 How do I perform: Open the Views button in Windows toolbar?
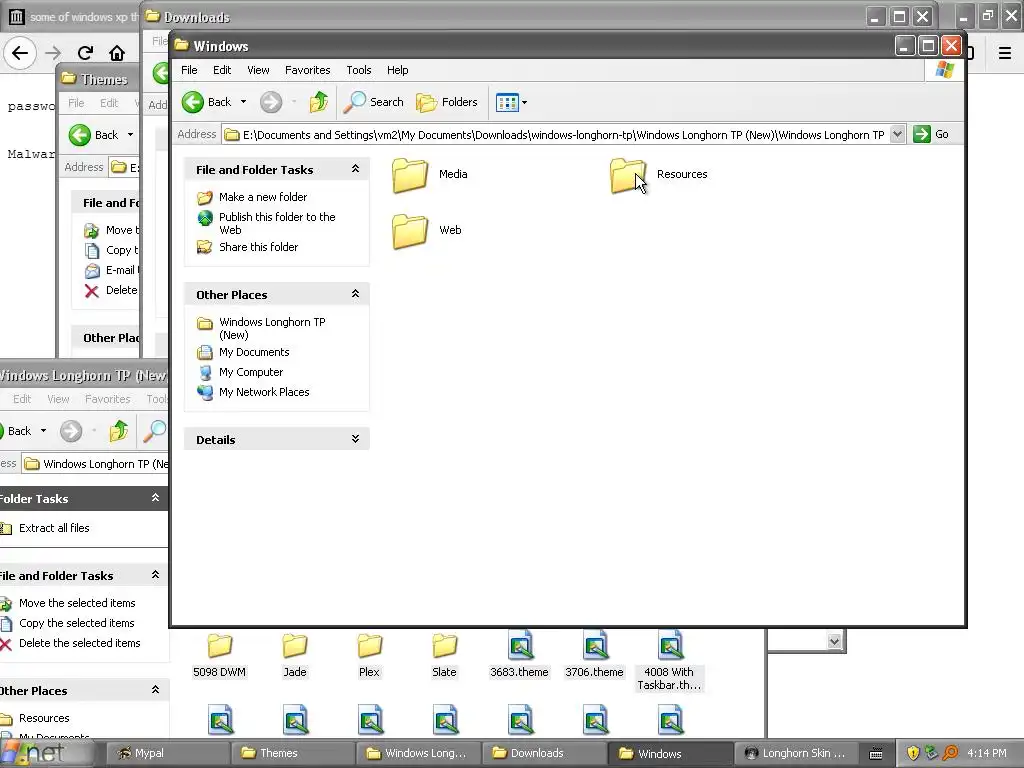click(x=507, y=102)
